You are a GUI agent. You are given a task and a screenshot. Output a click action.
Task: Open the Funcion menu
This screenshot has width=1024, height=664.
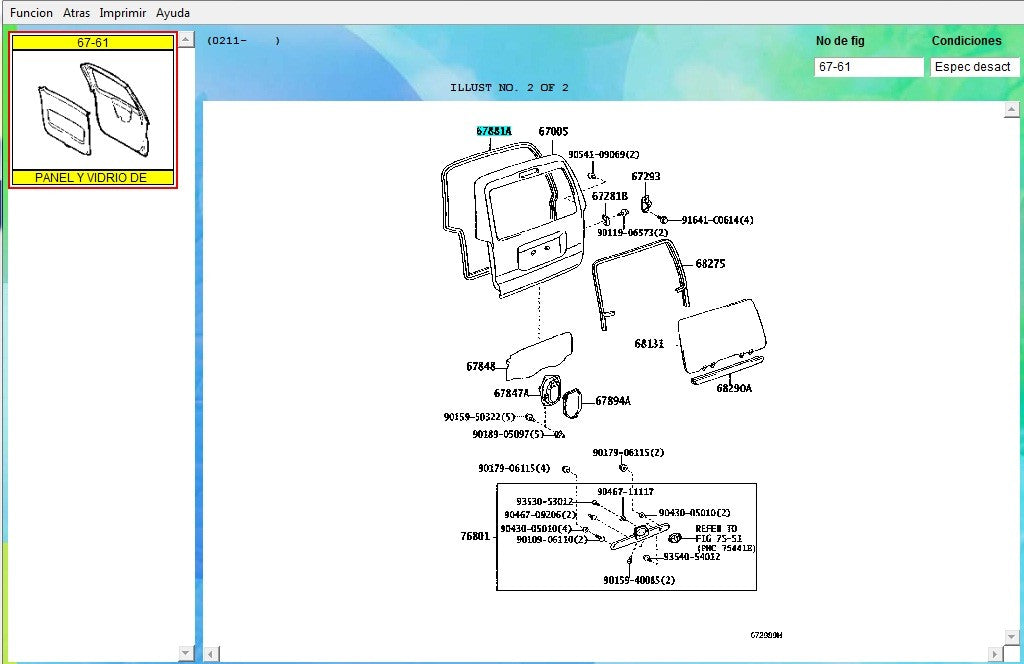pyautogui.click(x=31, y=13)
